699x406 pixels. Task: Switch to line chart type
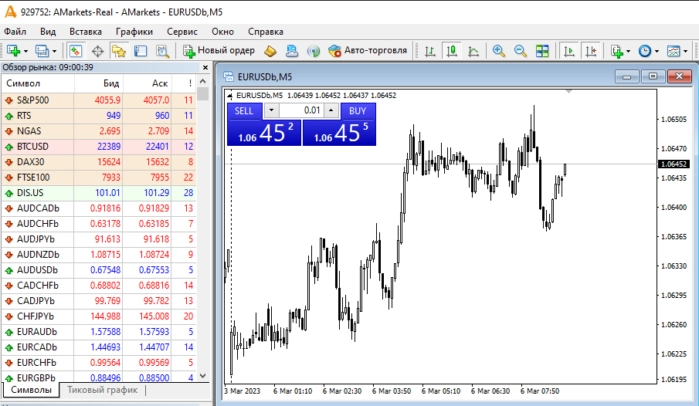[x=473, y=51]
